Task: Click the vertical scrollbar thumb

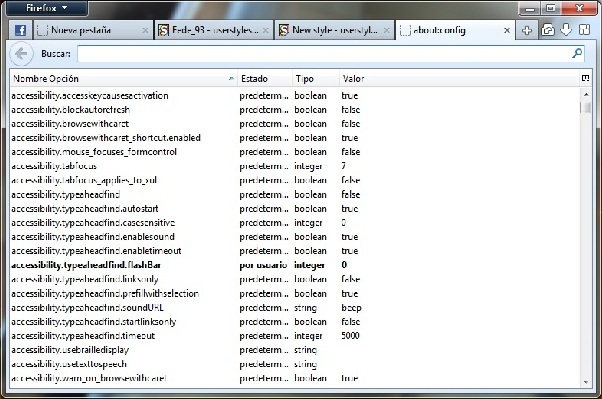Action: 586,107
